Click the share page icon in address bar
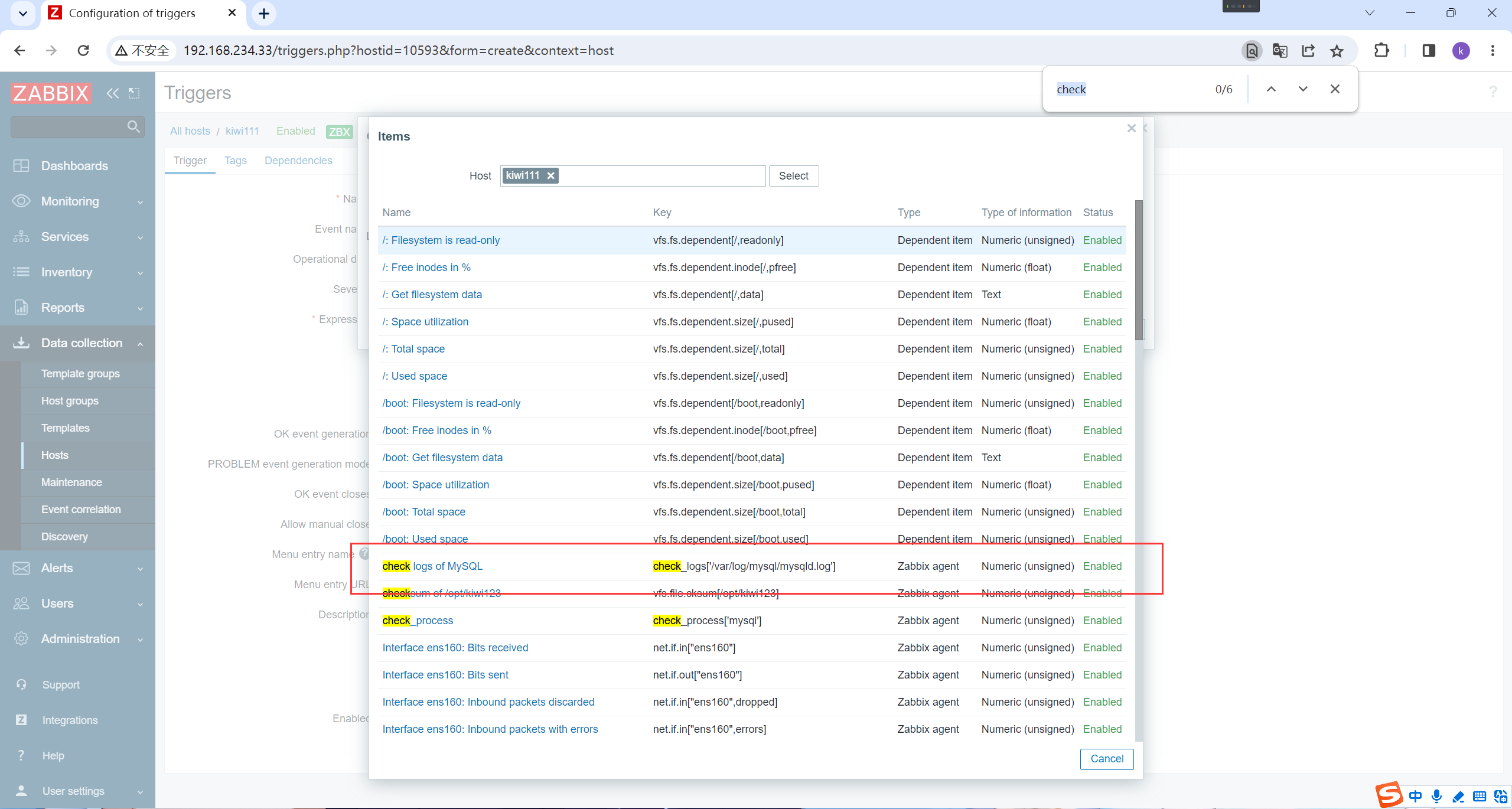 (x=1308, y=51)
